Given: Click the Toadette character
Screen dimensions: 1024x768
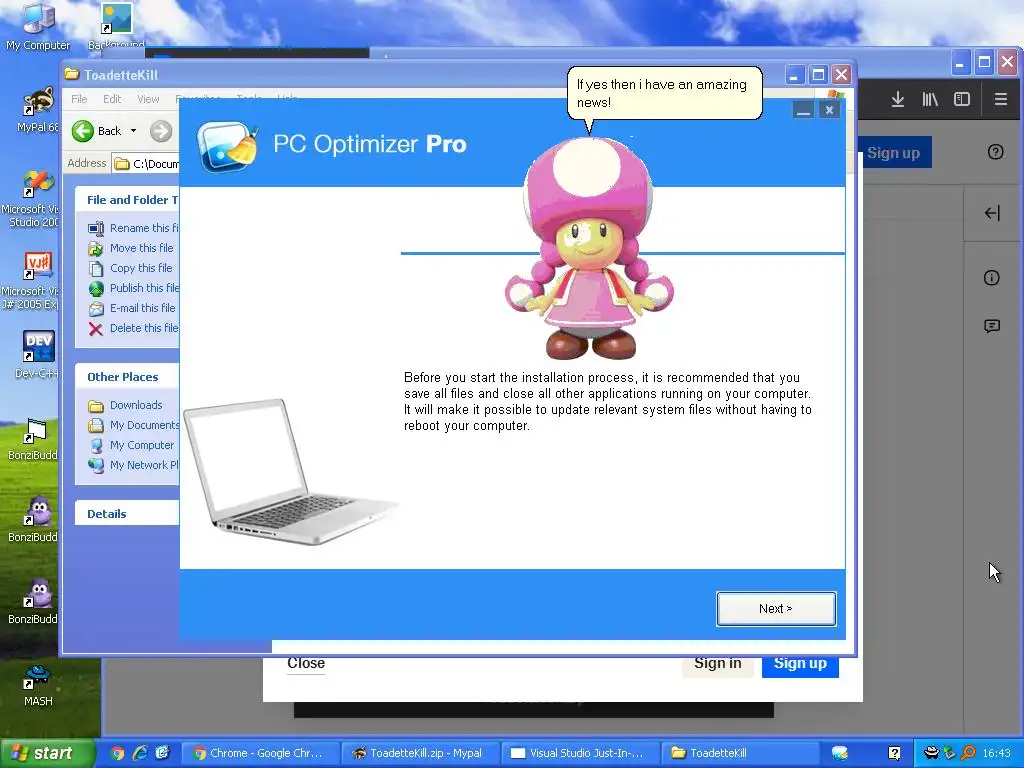Looking at the screenshot, I should pos(589,248).
